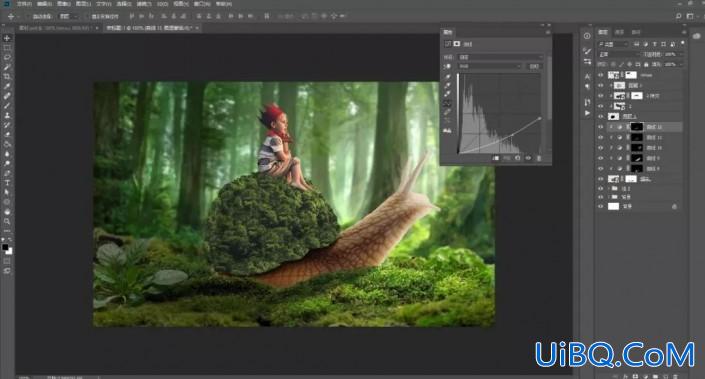Select the Lasso tool
The height and width of the screenshot is (379, 705).
pyautogui.click(x=7, y=58)
